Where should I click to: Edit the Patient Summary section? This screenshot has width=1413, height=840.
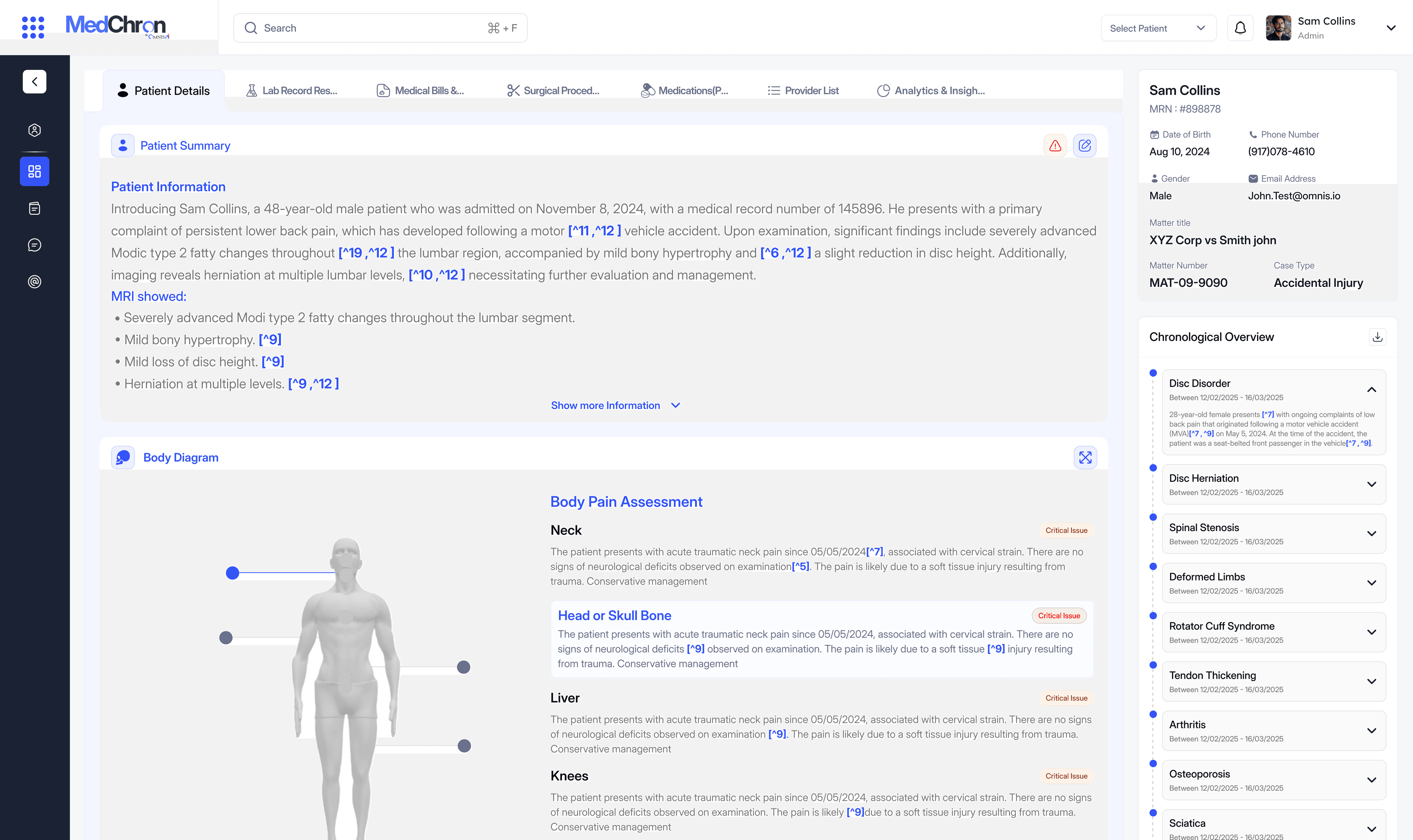1084,146
